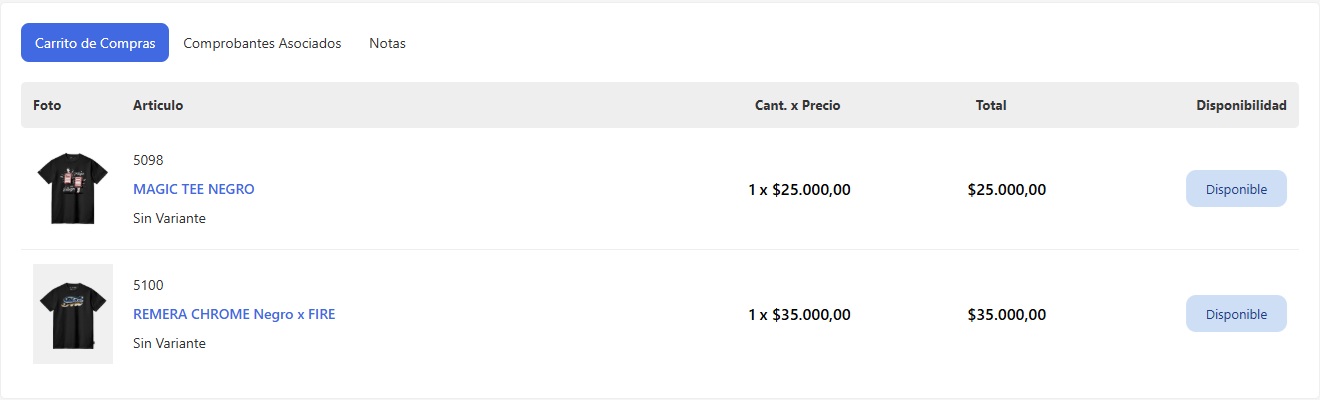Viewport: 1320px width, 400px height.
Task: Click the Disponibilidad column header
Action: pyautogui.click(x=1241, y=105)
